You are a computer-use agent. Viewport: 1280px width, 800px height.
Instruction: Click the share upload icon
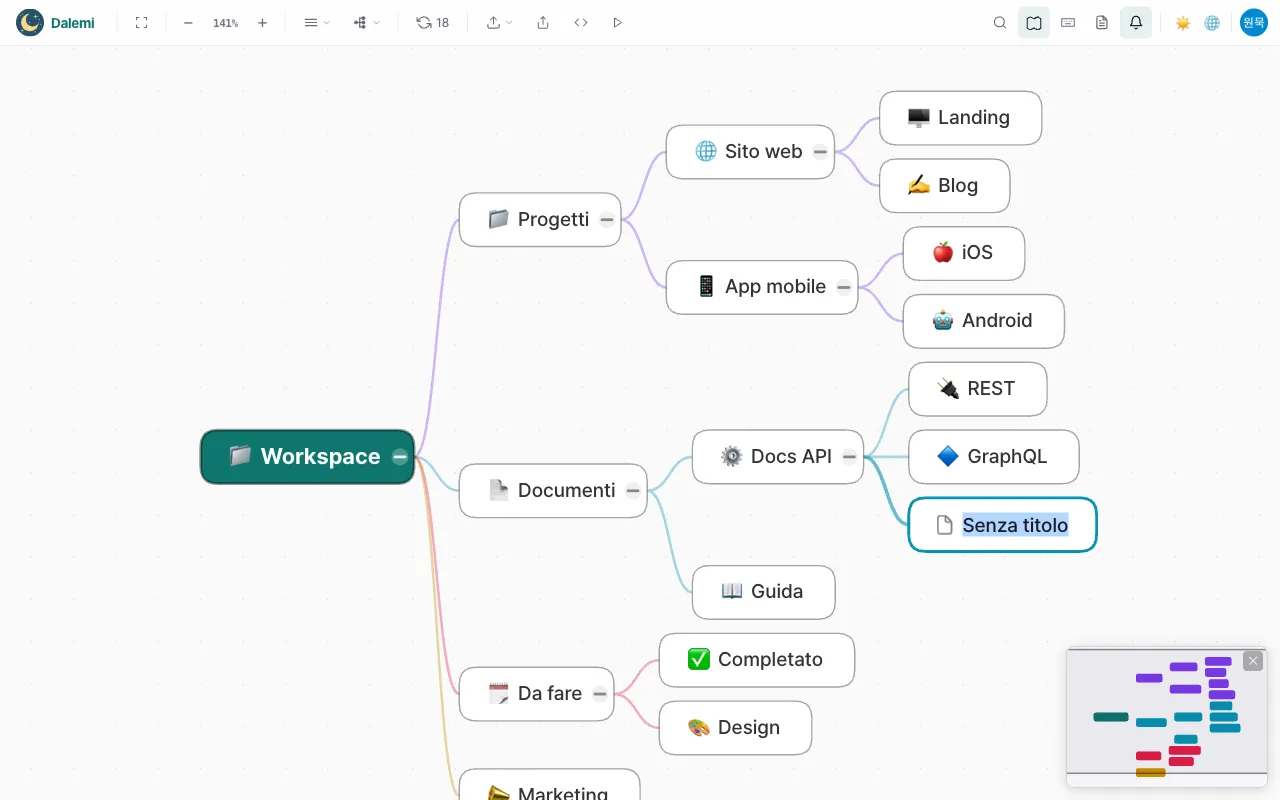(543, 22)
